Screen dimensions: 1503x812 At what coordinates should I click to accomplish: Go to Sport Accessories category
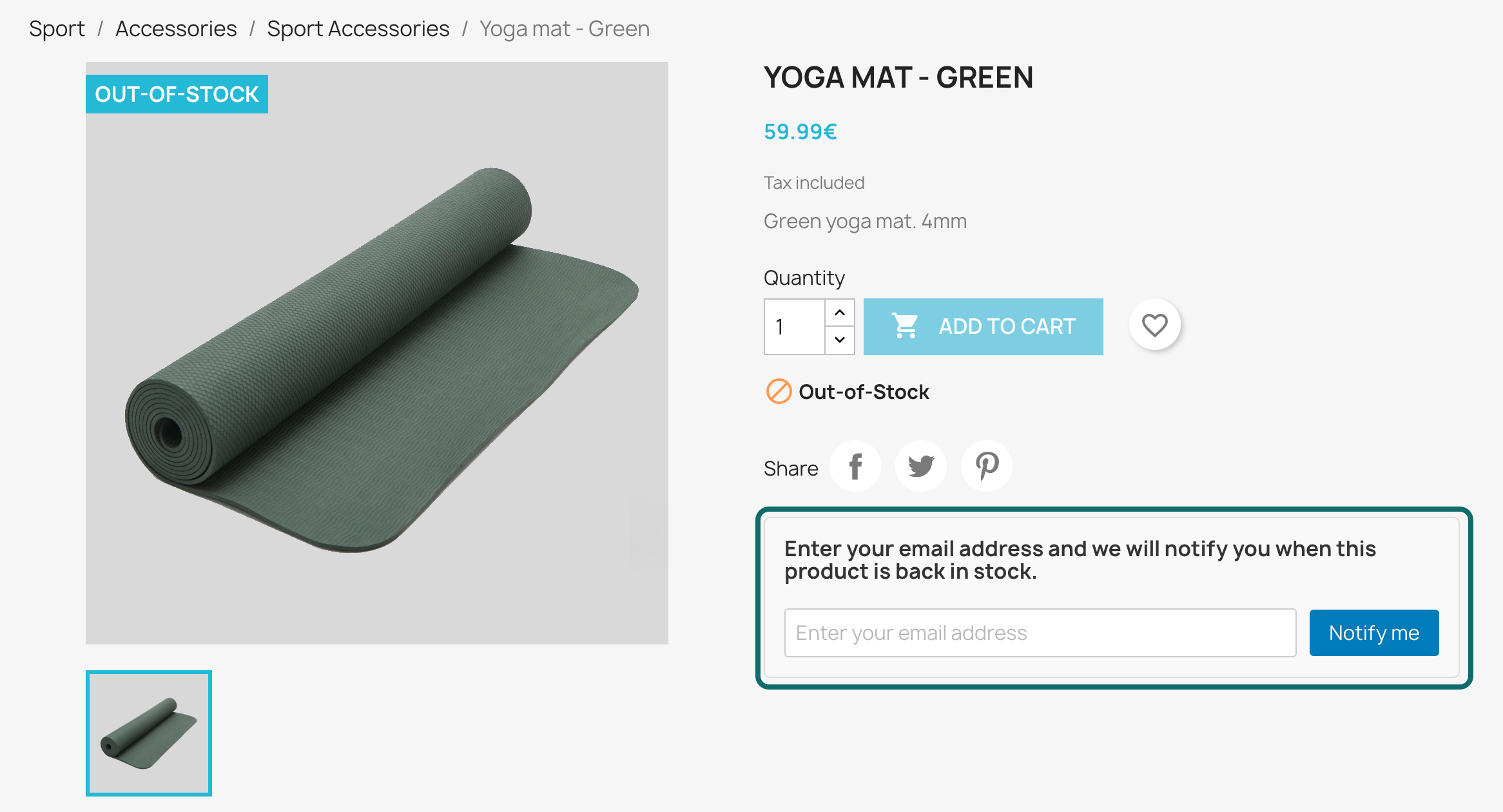pyautogui.click(x=358, y=28)
